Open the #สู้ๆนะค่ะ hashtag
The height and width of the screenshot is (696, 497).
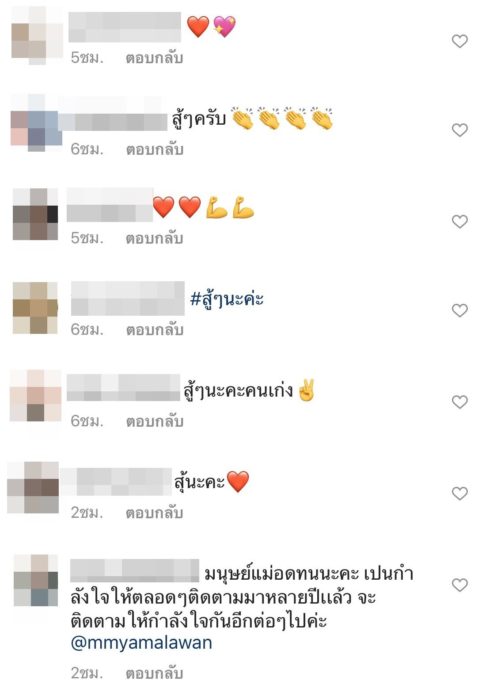click(227, 299)
